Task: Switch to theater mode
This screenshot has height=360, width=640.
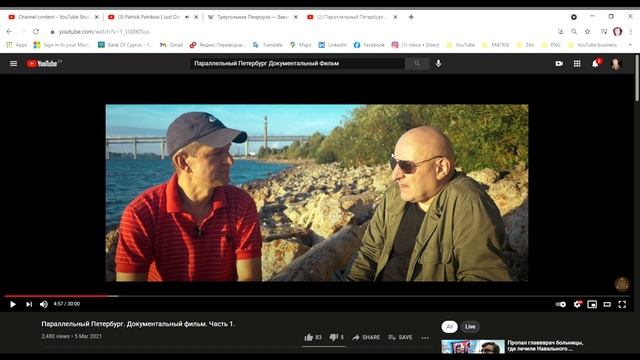Action: tap(607, 304)
